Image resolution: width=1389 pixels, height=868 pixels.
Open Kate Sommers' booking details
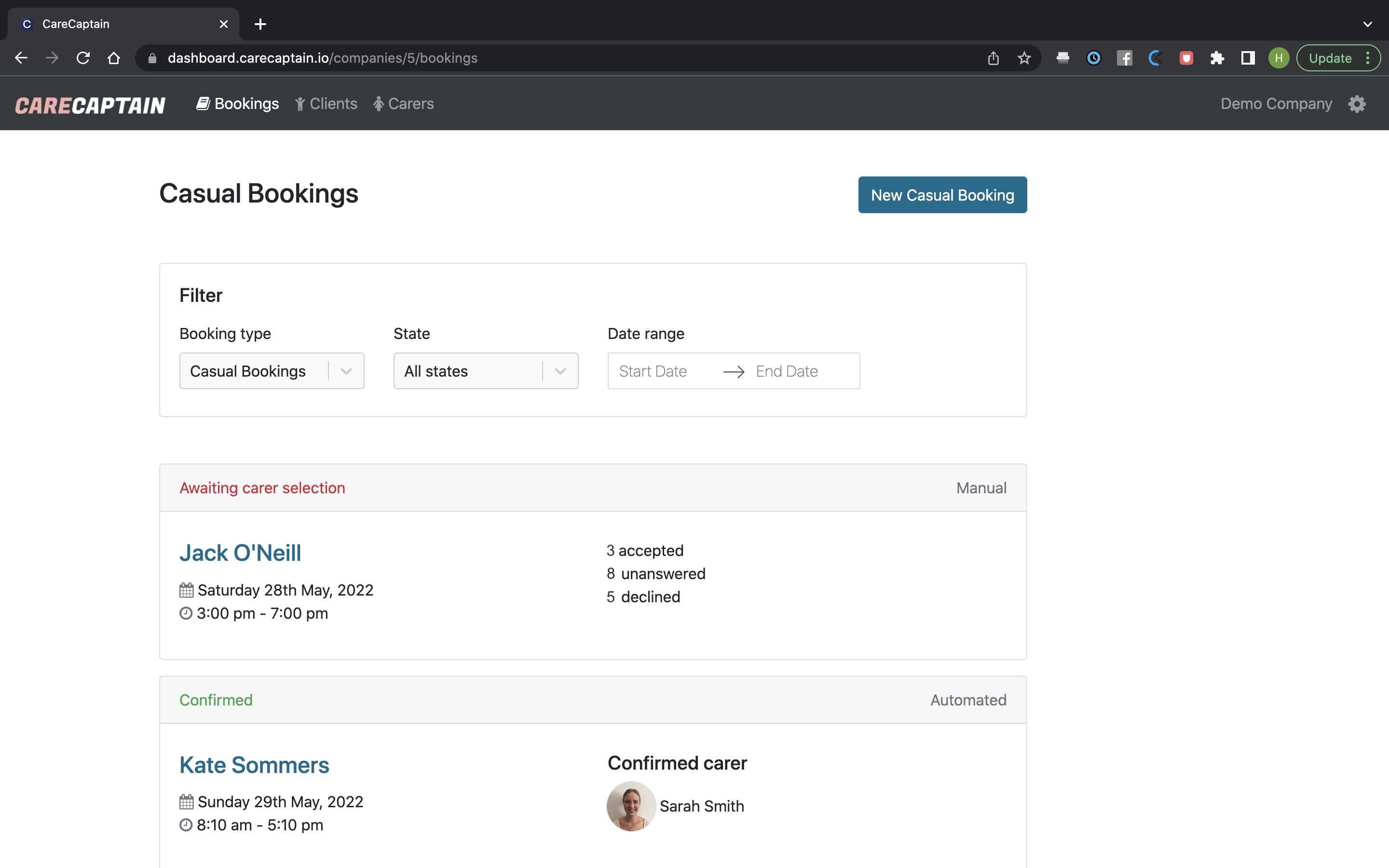pyautogui.click(x=254, y=764)
